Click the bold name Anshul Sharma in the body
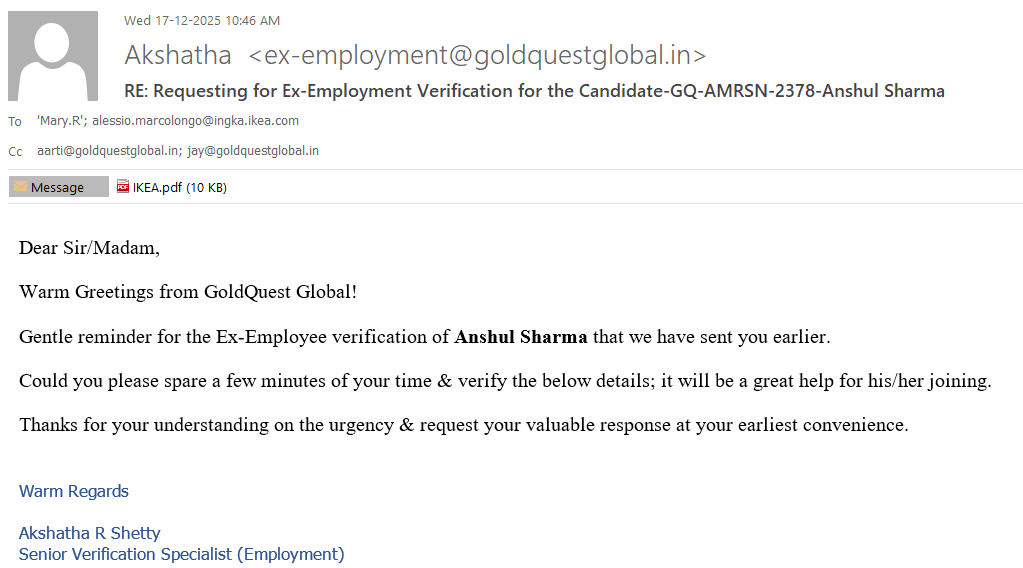 click(x=520, y=337)
